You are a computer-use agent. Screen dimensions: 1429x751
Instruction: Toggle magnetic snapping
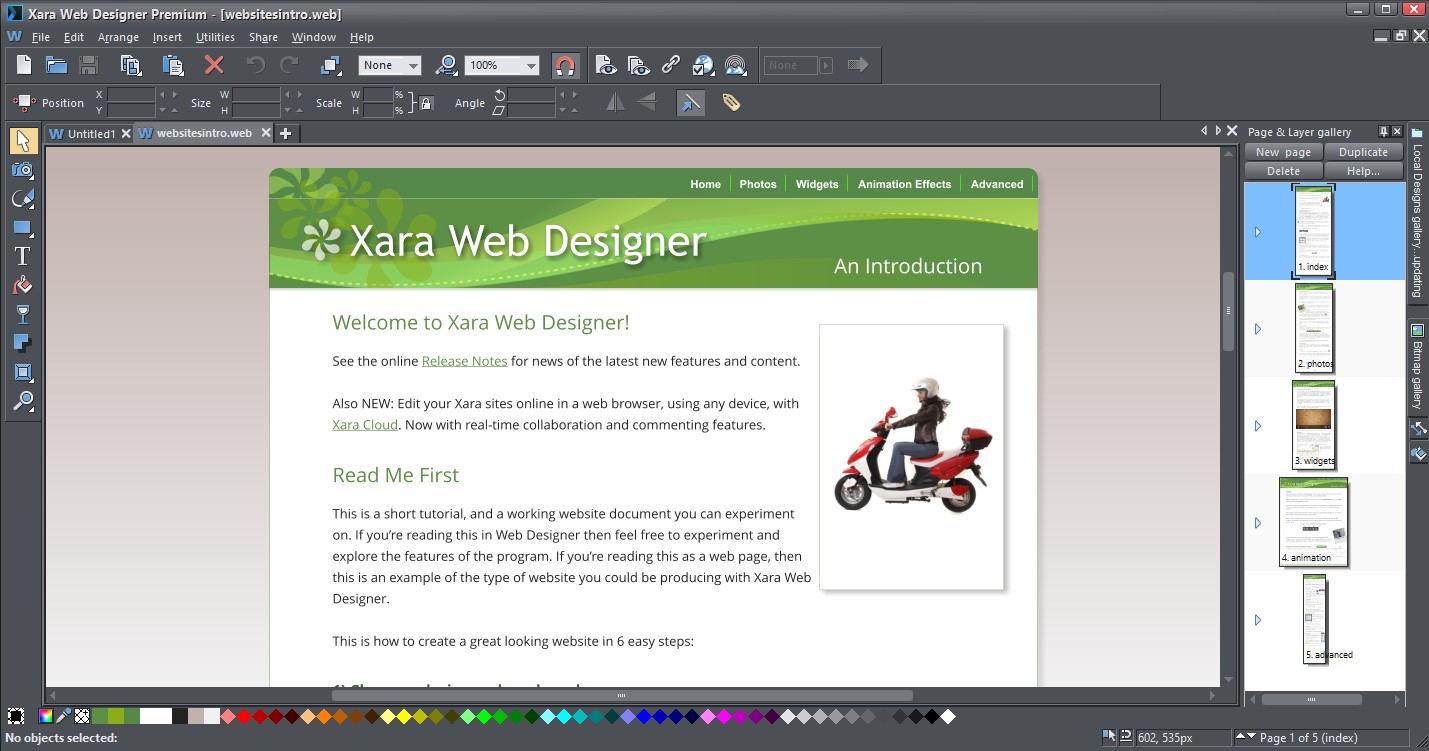click(x=566, y=65)
